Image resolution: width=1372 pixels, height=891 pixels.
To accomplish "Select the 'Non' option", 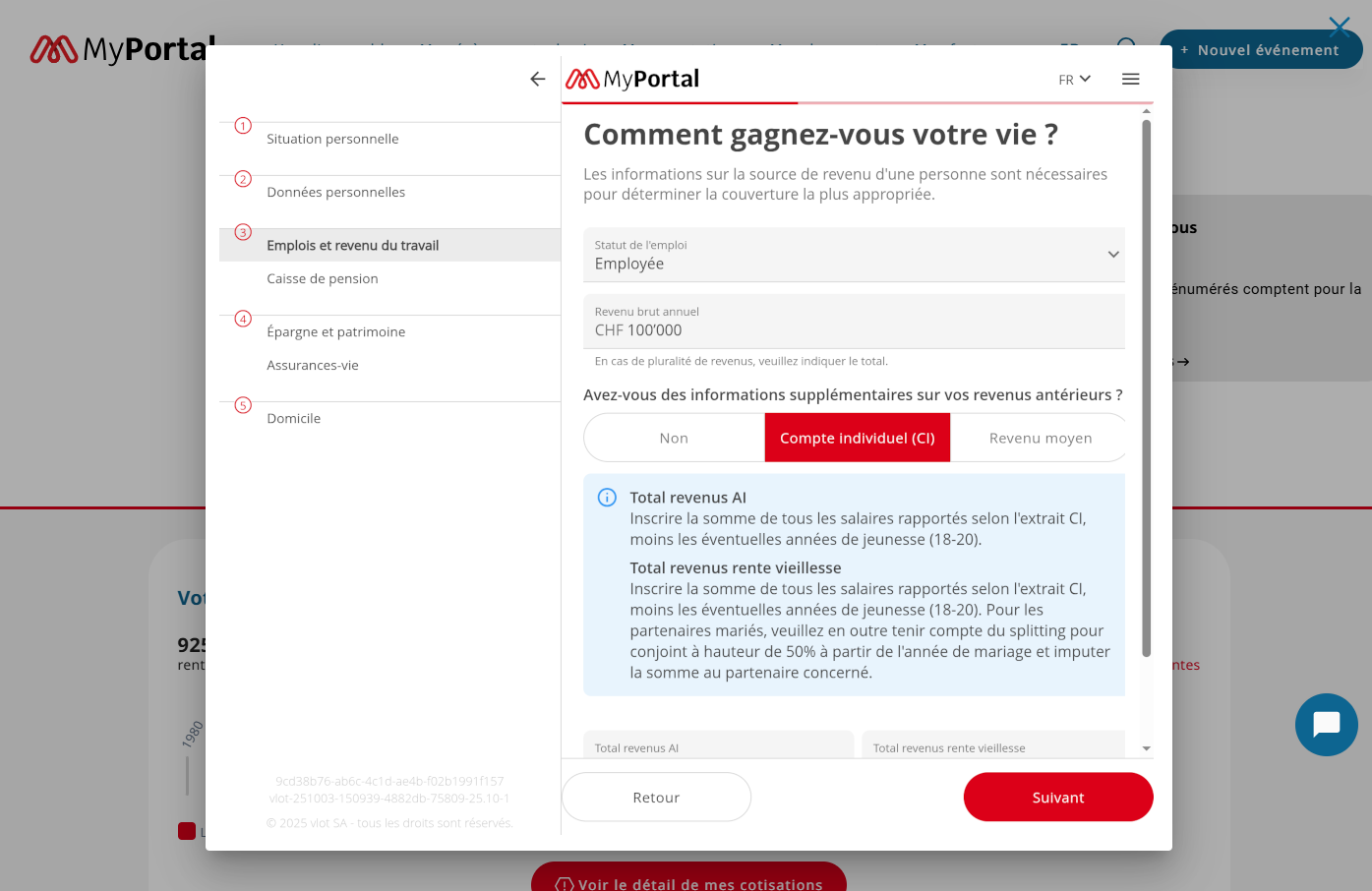I will (x=674, y=438).
